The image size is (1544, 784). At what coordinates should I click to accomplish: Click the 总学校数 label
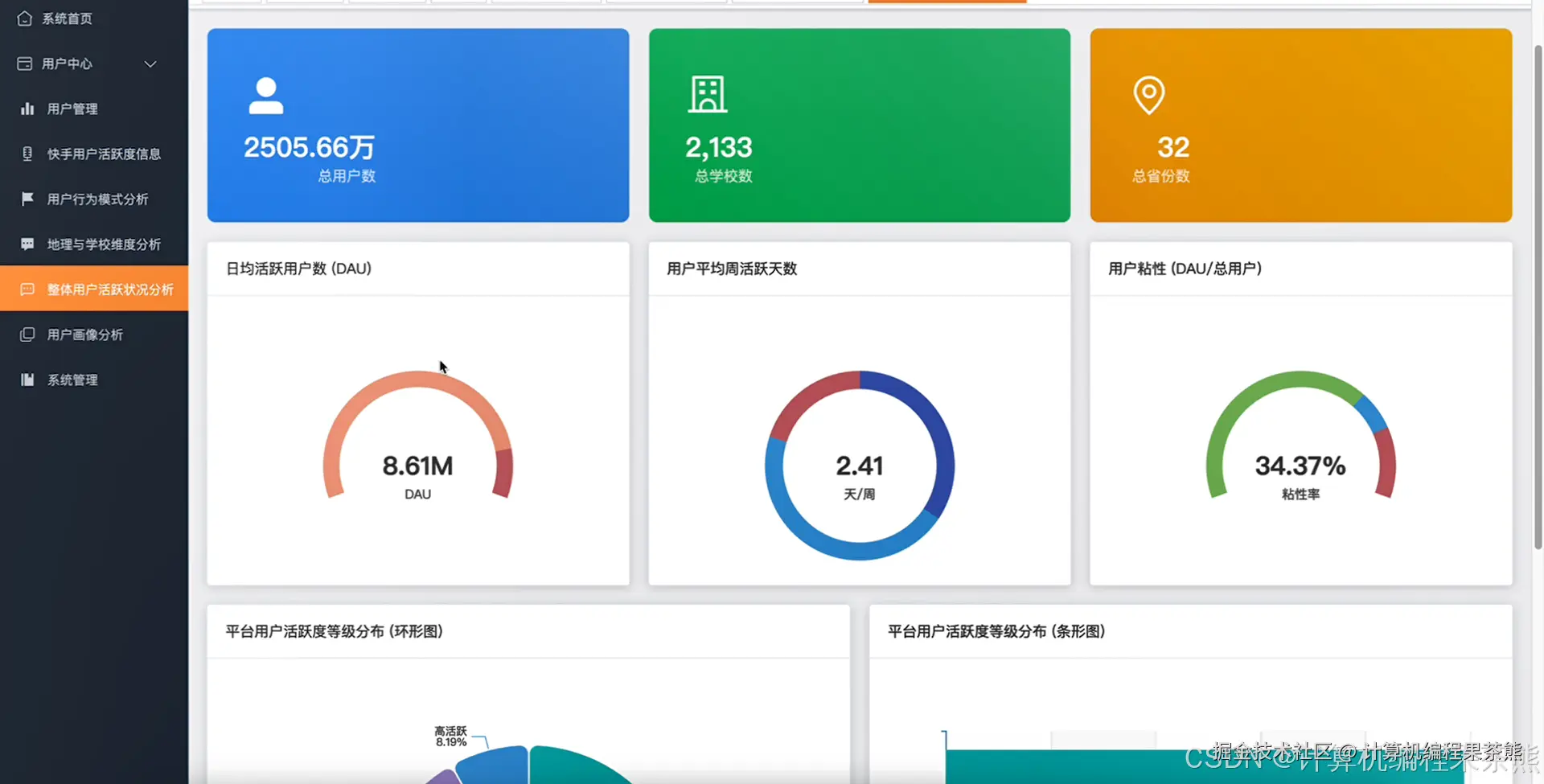point(724,176)
